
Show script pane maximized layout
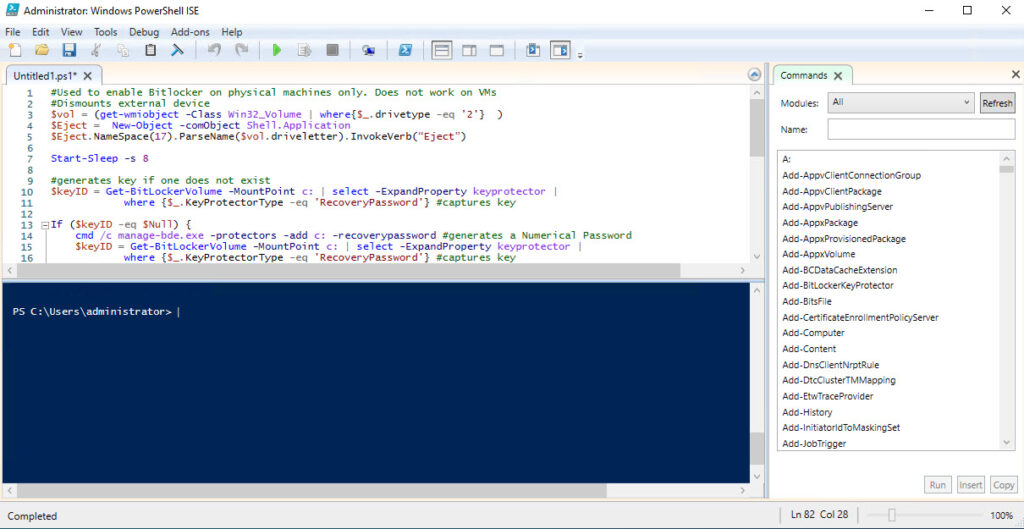point(496,50)
